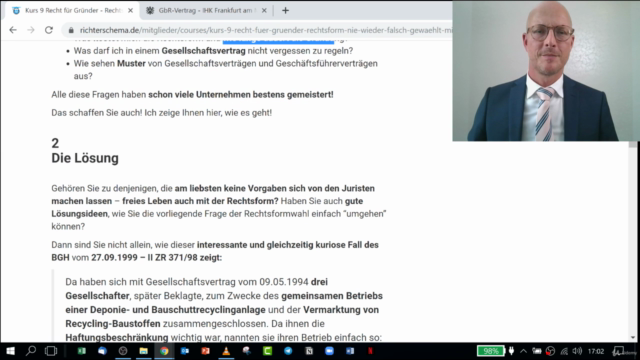Open Zoom from the taskbar

point(329,351)
